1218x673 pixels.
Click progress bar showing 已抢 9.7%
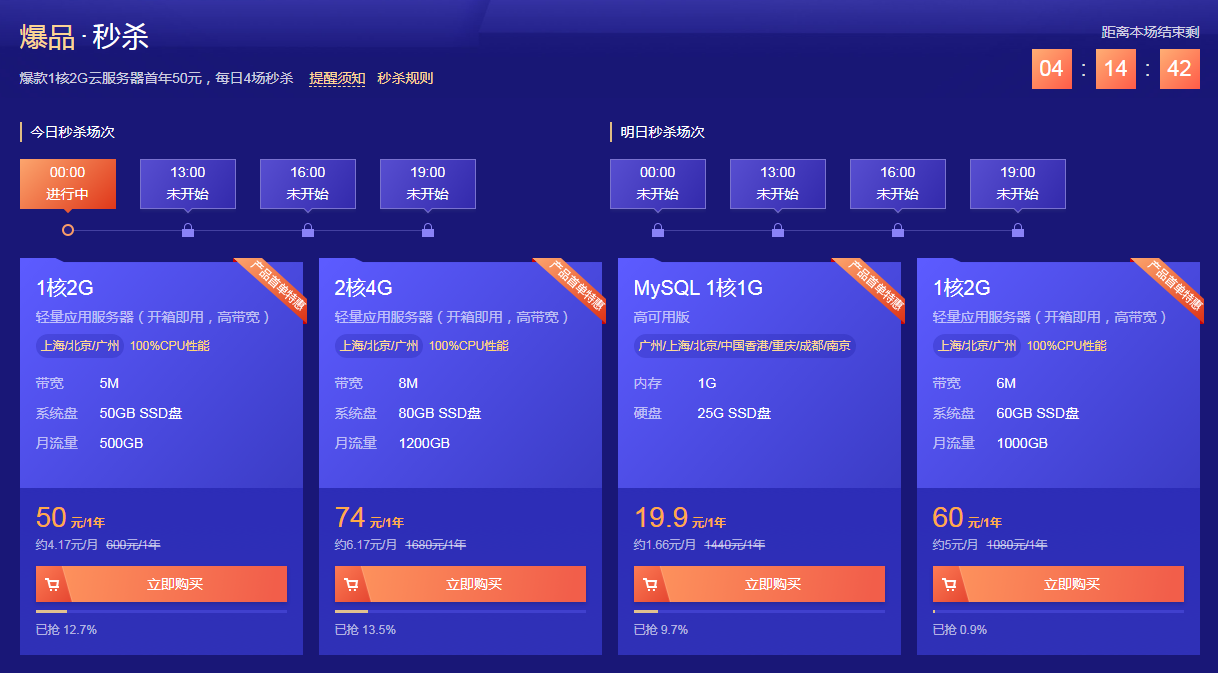pos(759,611)
